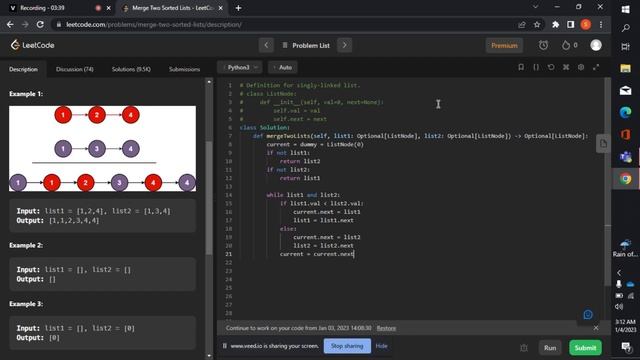
Task: Open the notes icon beside the editor
Action: (603, 143)
